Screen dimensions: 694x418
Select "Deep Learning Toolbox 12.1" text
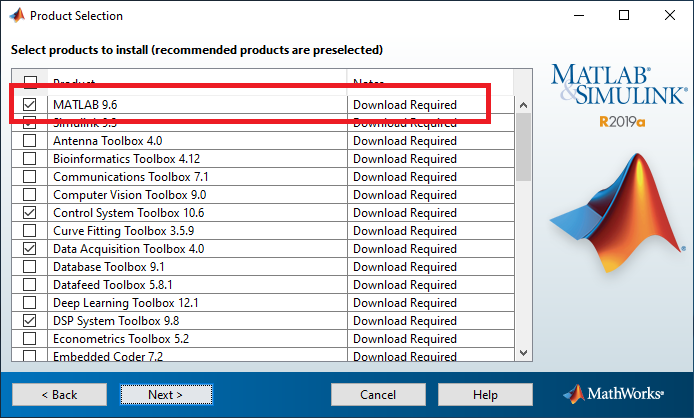[x=126, y=303]
